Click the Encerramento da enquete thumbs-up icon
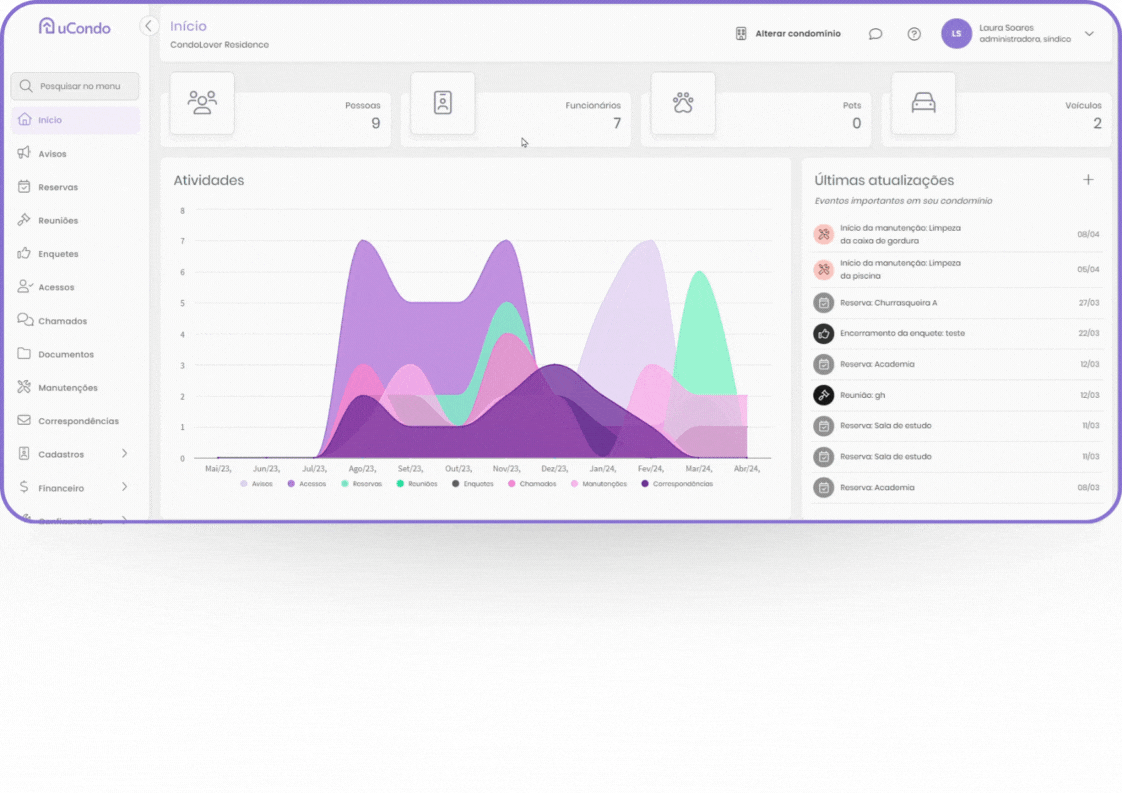This screenshot has height=793, width=1122. click(x=824, y=334)
